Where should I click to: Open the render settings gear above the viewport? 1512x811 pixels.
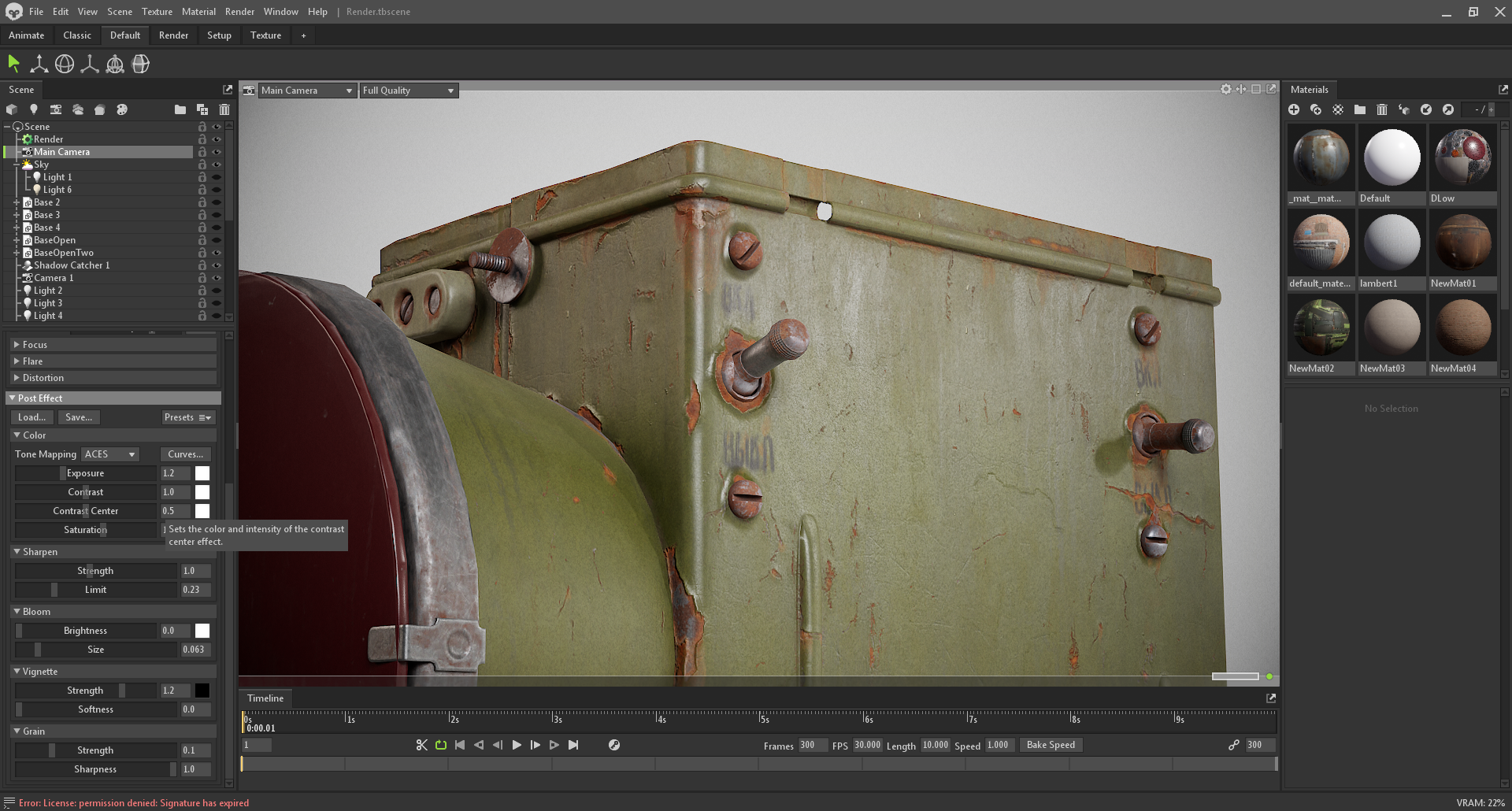pos(1225,89)
